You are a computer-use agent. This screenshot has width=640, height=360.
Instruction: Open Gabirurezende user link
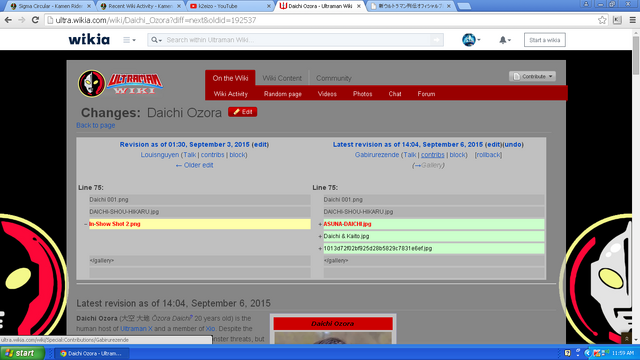pos(377,155)
